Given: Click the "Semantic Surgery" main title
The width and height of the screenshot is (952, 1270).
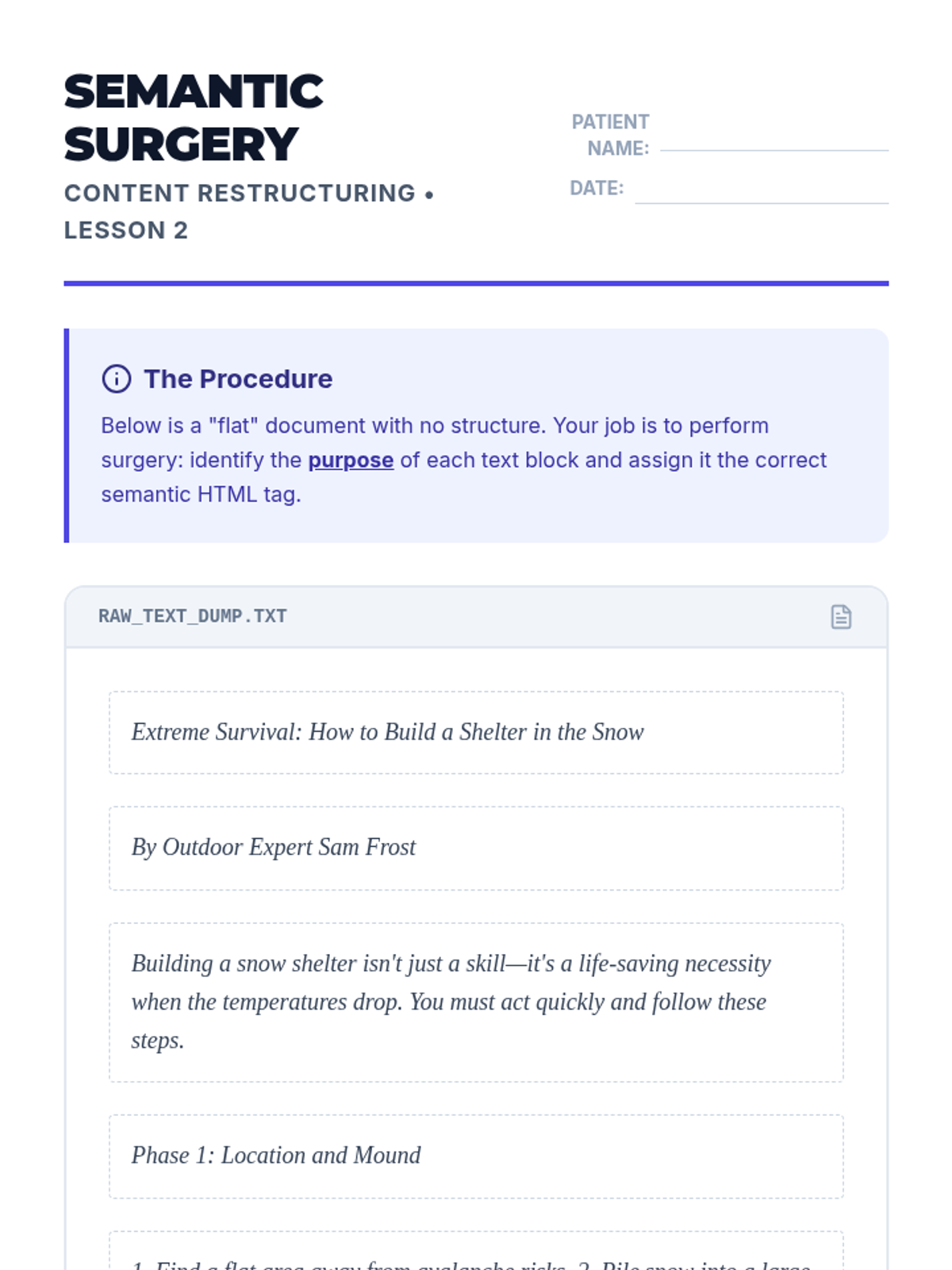Looking at the screenshot, I should click(194, 117).
